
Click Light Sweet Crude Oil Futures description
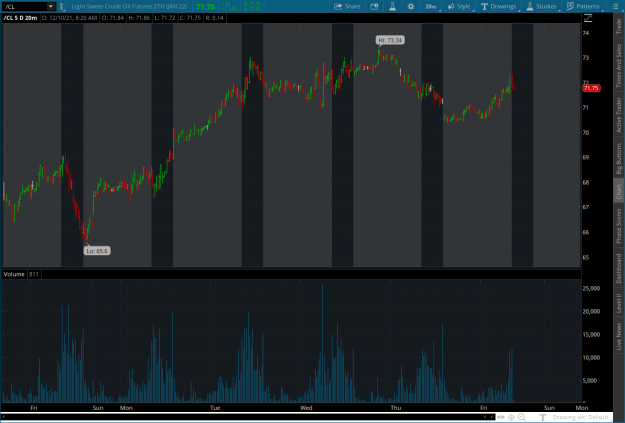click(x=129, y=6)
